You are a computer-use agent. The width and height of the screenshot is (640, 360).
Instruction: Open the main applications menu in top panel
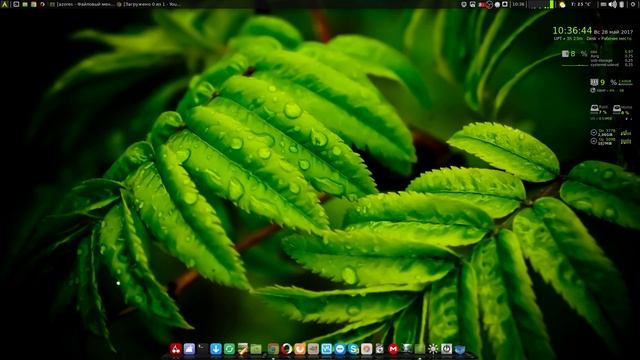point(4,4)
